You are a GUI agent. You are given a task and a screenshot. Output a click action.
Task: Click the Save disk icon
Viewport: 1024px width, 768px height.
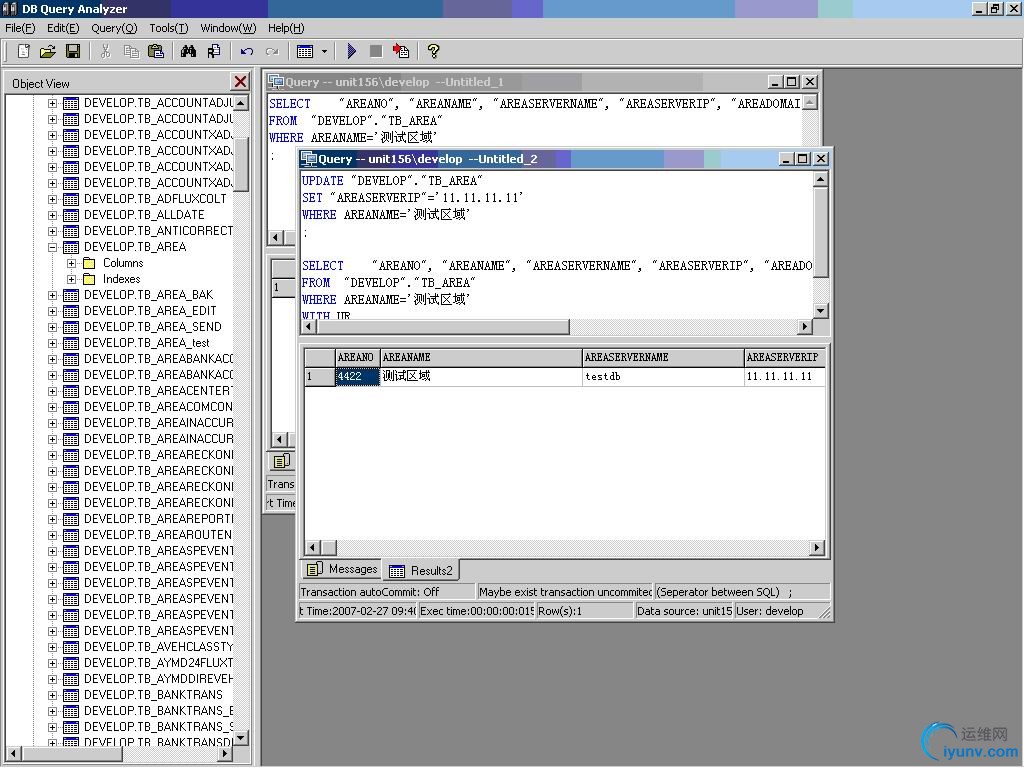tap(72, 51)
